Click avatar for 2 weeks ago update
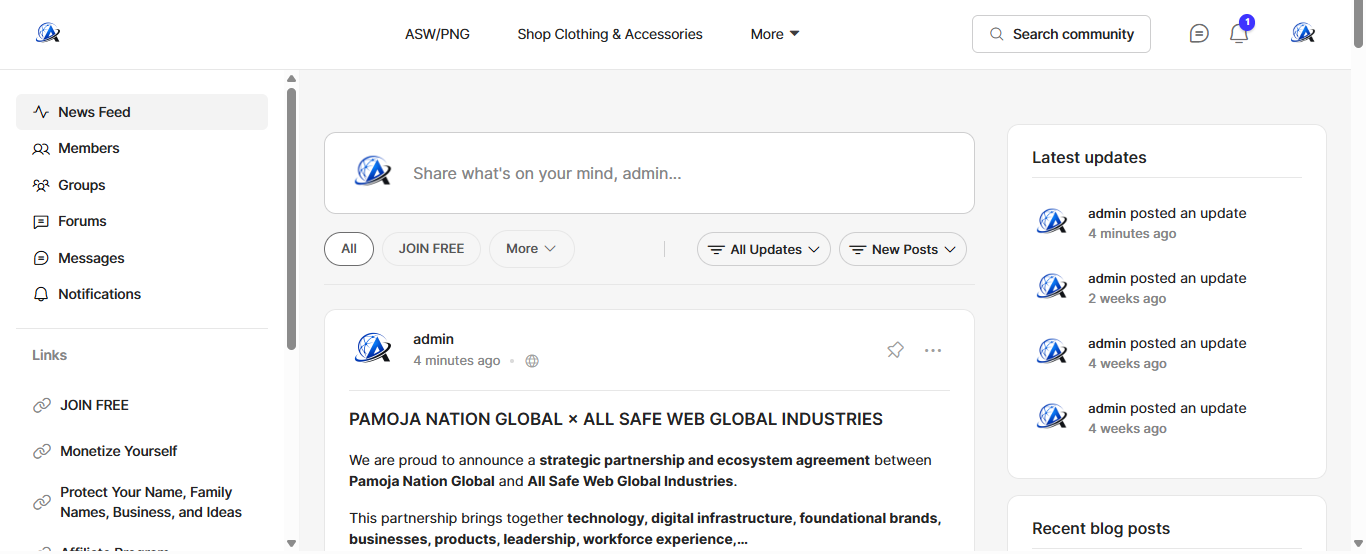 (1052, 287)
